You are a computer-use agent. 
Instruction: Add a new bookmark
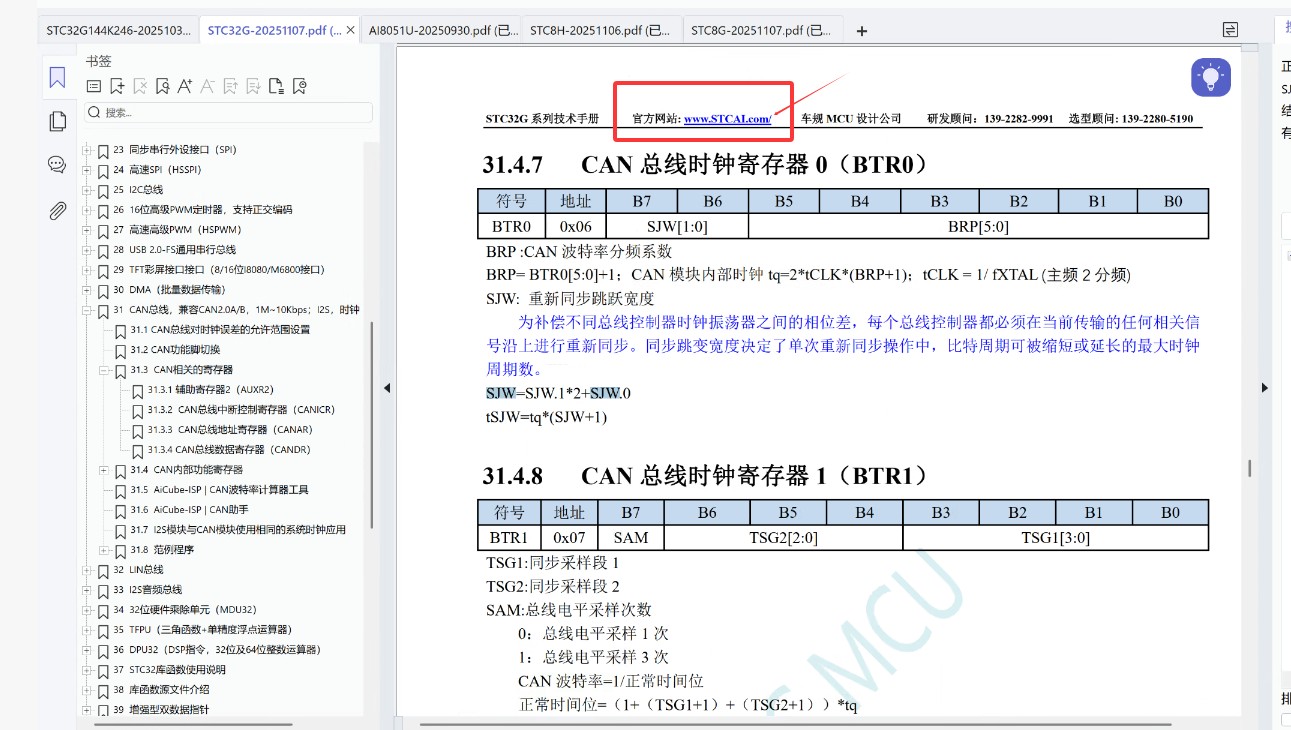tap(116, 86)
